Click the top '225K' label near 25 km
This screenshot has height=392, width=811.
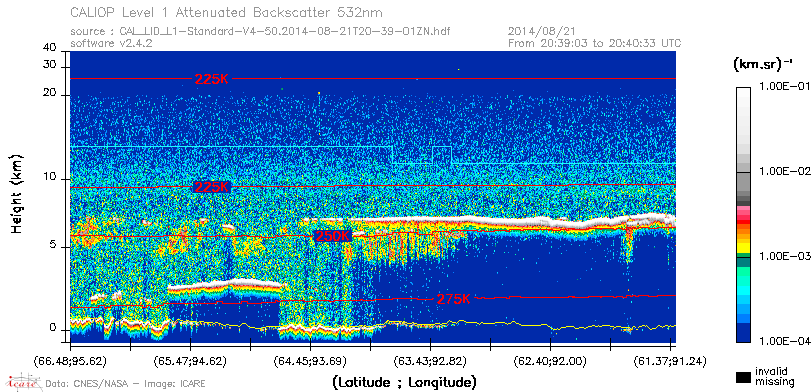pyautogui.click(x=211, y=79)
